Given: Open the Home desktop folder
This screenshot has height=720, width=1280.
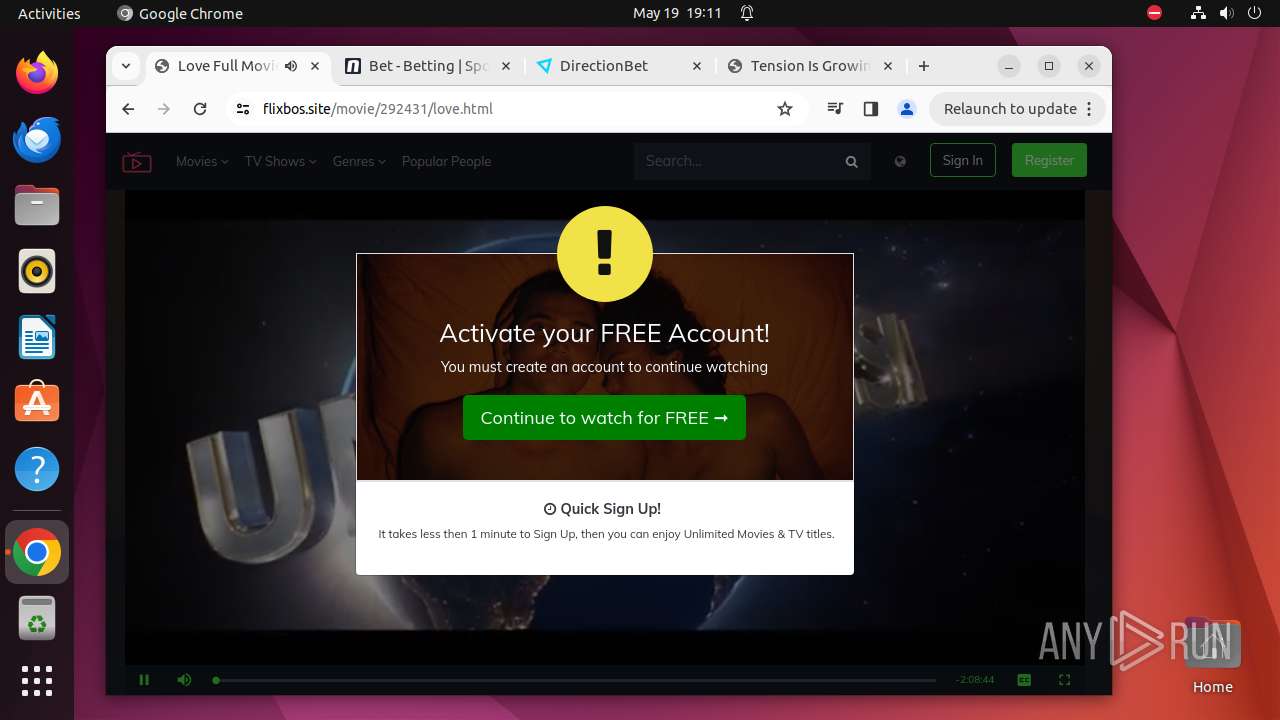Looking at the screenshot, I should [x=1212, y=656].
